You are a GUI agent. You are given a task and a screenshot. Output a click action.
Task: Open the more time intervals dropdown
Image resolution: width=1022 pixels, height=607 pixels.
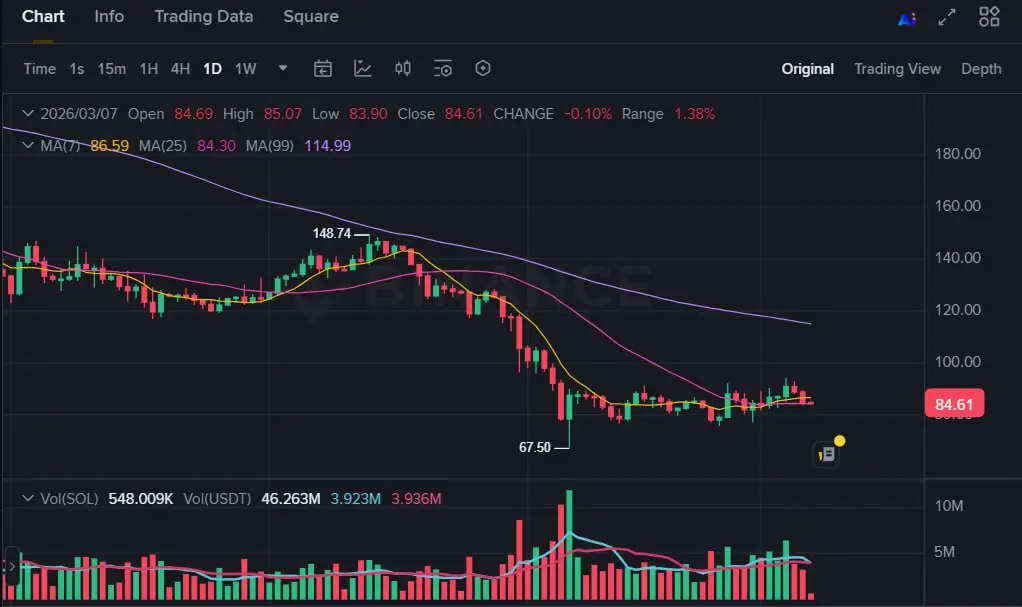point(283,69)
